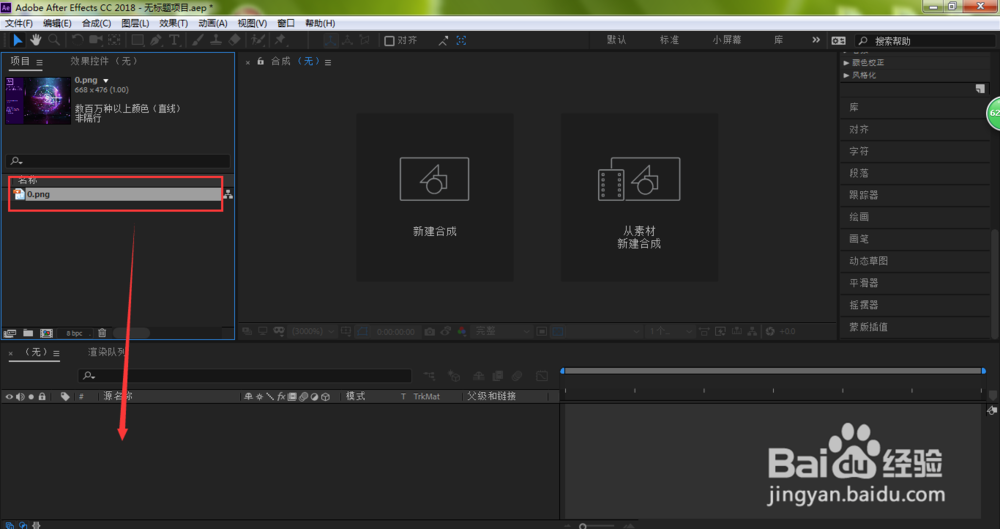Open the 合成 viewer panel menu icon
Viewport: 1000px width, 529px height.
328,63
